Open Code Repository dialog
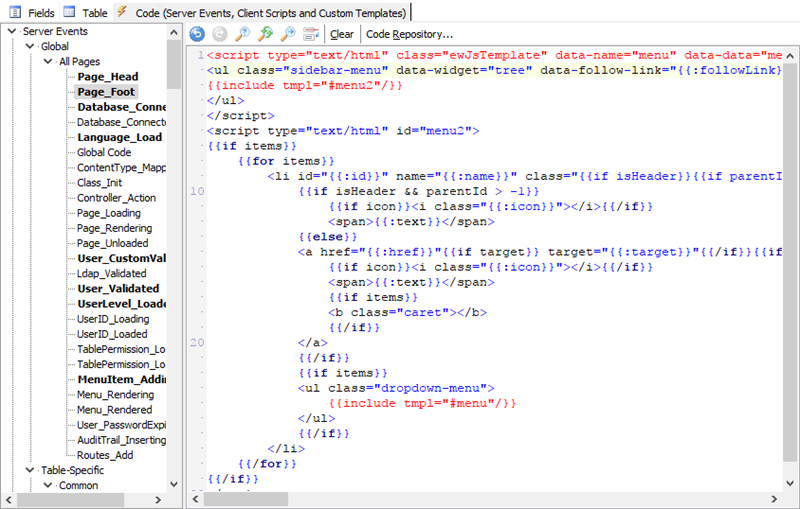This screenshot has width=800, height=509. point(409,34)
